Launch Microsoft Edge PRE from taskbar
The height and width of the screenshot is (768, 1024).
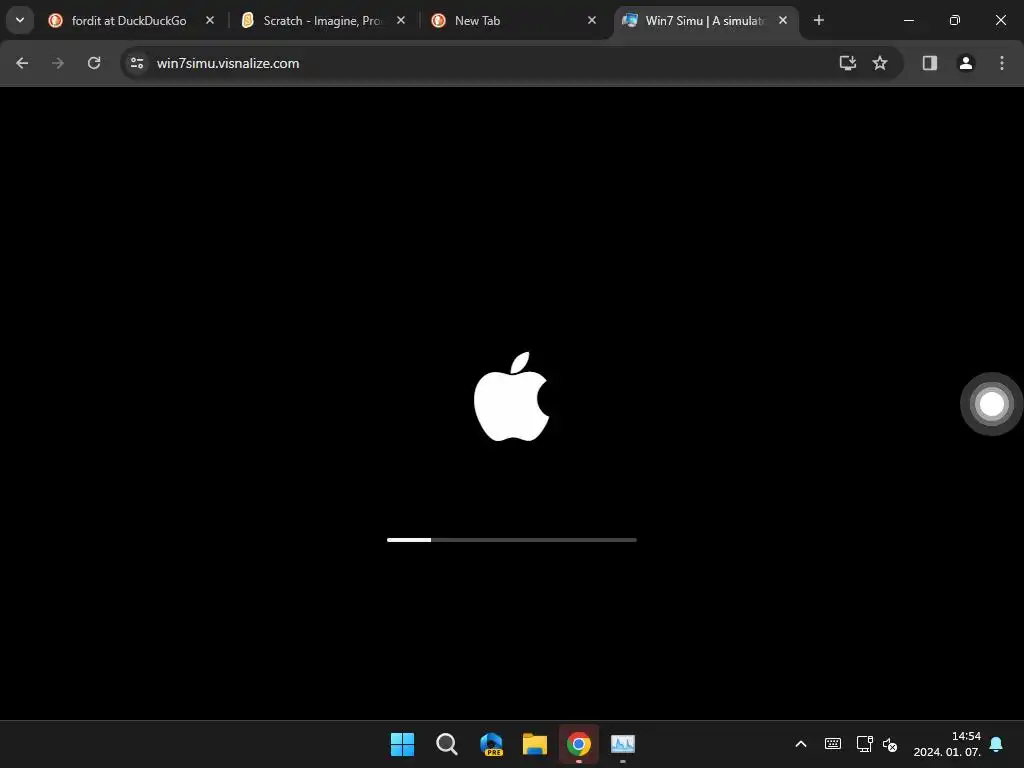coord(491,744)
